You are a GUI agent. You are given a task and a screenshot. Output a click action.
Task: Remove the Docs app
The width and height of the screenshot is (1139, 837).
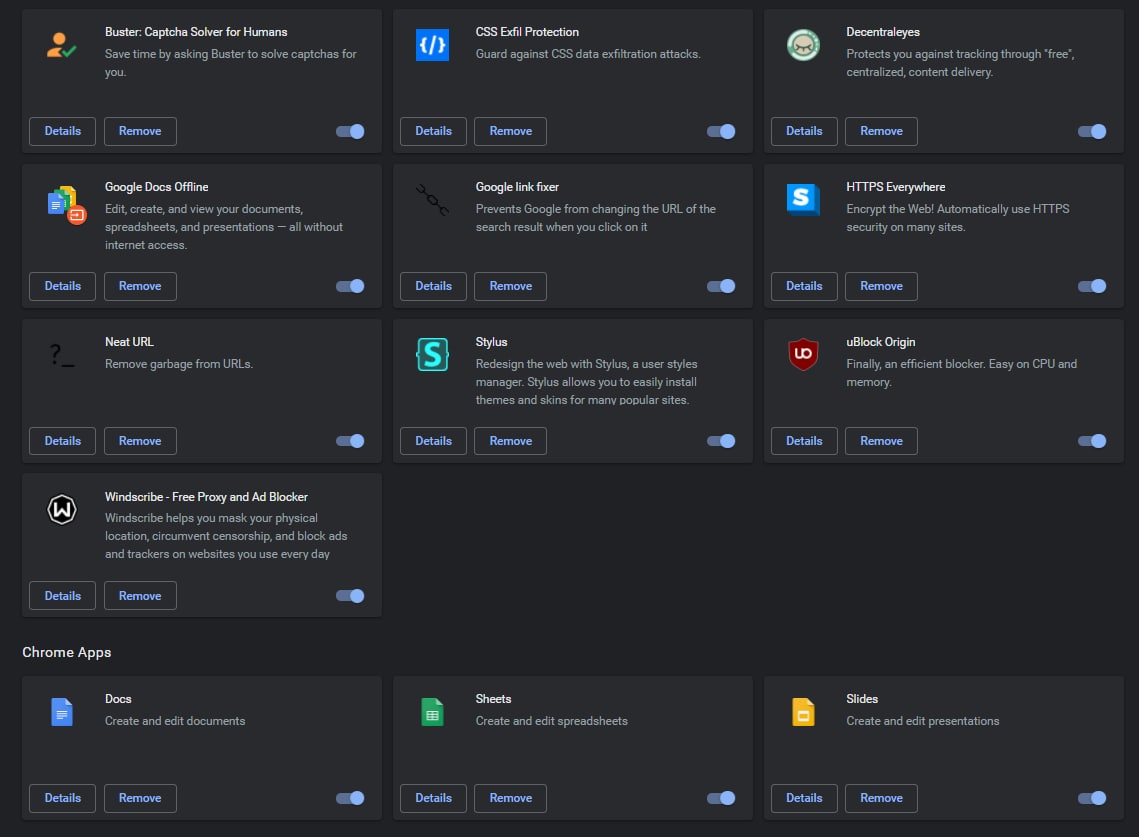tap(140, 798)
